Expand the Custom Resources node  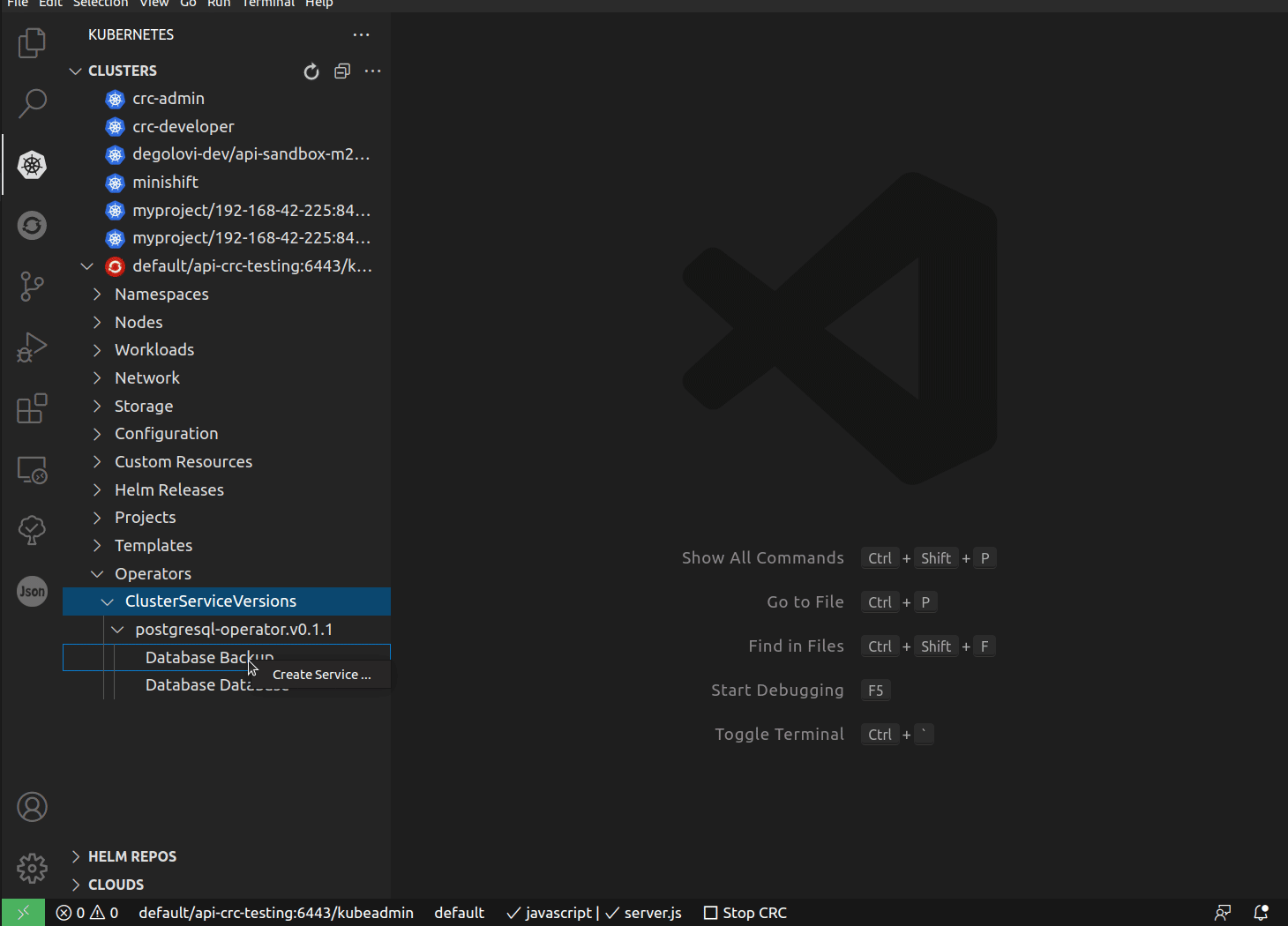[x=97, y=462]
